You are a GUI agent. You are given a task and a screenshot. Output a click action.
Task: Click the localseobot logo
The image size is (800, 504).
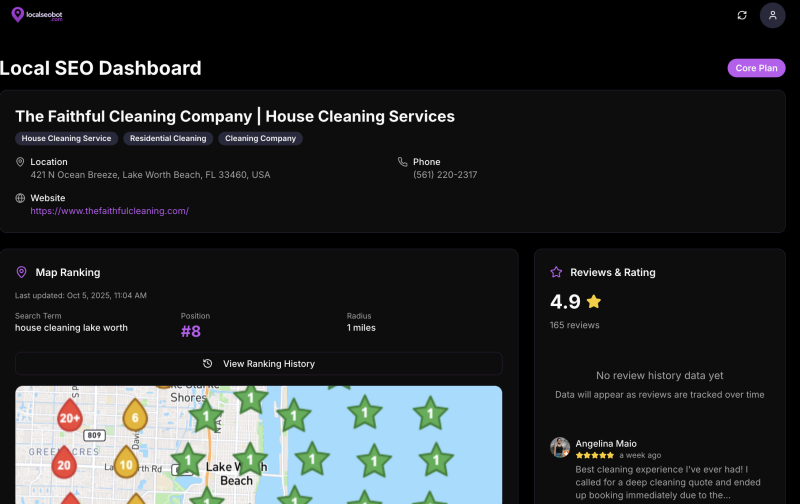37,15
